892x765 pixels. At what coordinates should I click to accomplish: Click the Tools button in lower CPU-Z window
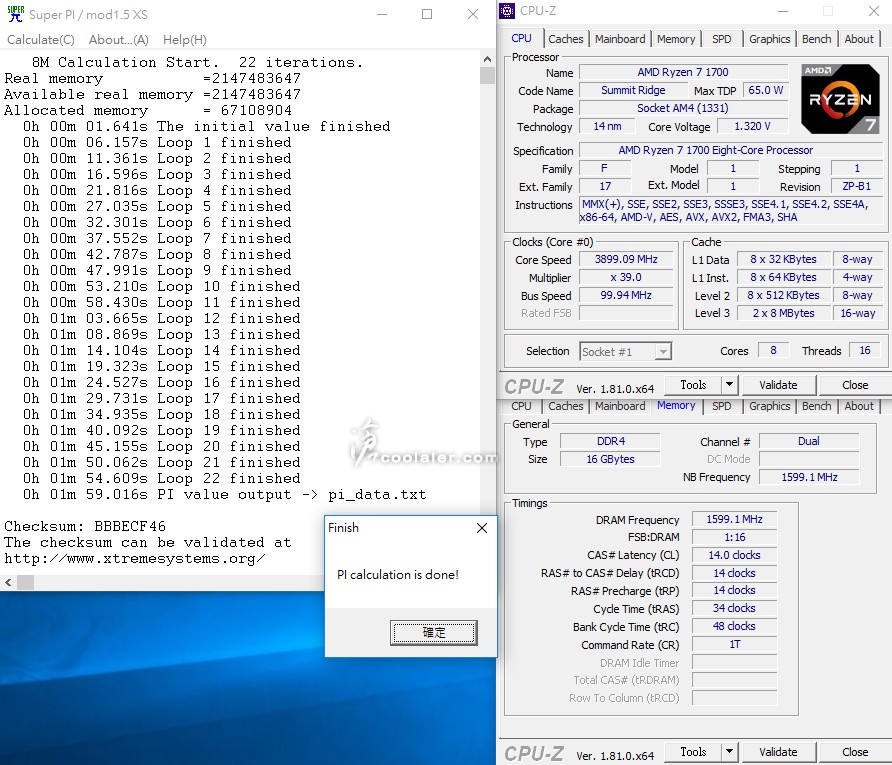(x=693, y=752)
